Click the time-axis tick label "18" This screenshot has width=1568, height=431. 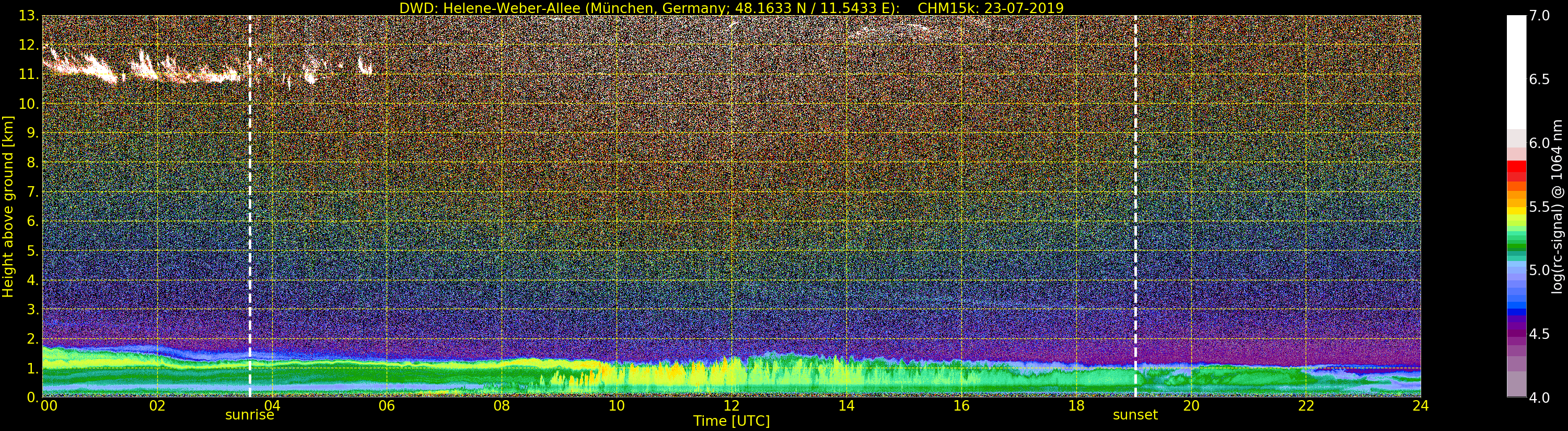point(1076,405)
